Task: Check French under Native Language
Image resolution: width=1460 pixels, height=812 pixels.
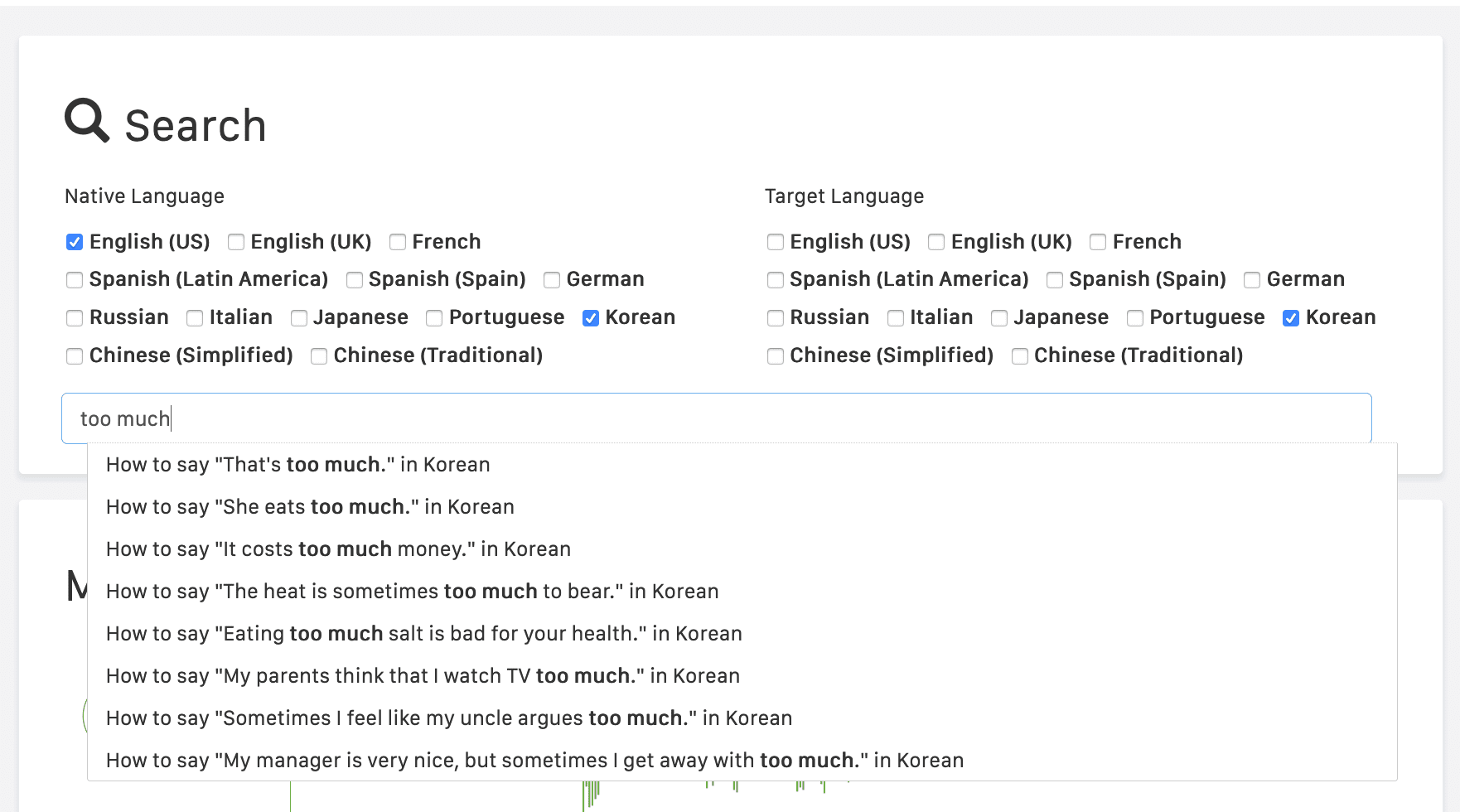Action: pos(398,242)
